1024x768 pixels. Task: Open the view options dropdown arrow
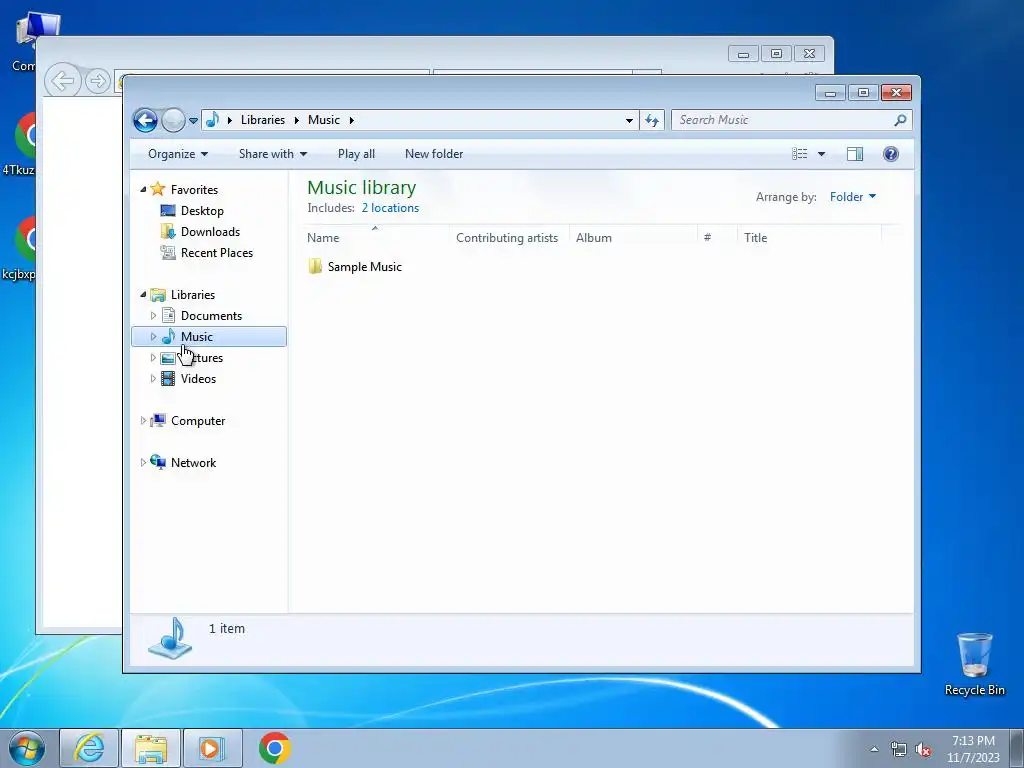[x=822, y=154]
